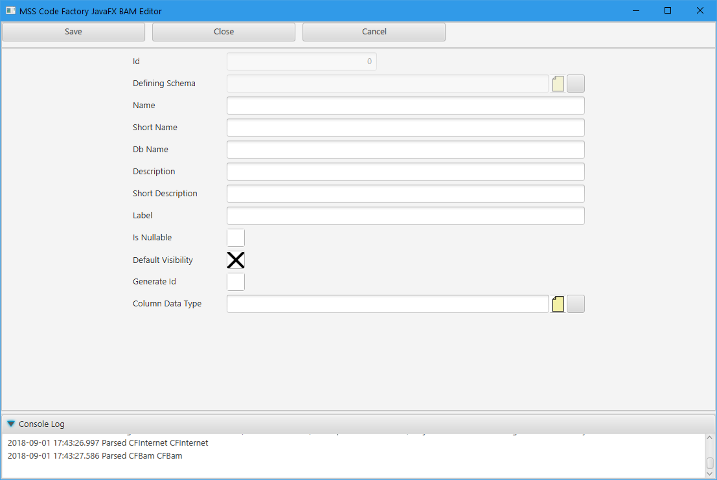
Task: Click the application icon in title bar
Action: point(10,10)
